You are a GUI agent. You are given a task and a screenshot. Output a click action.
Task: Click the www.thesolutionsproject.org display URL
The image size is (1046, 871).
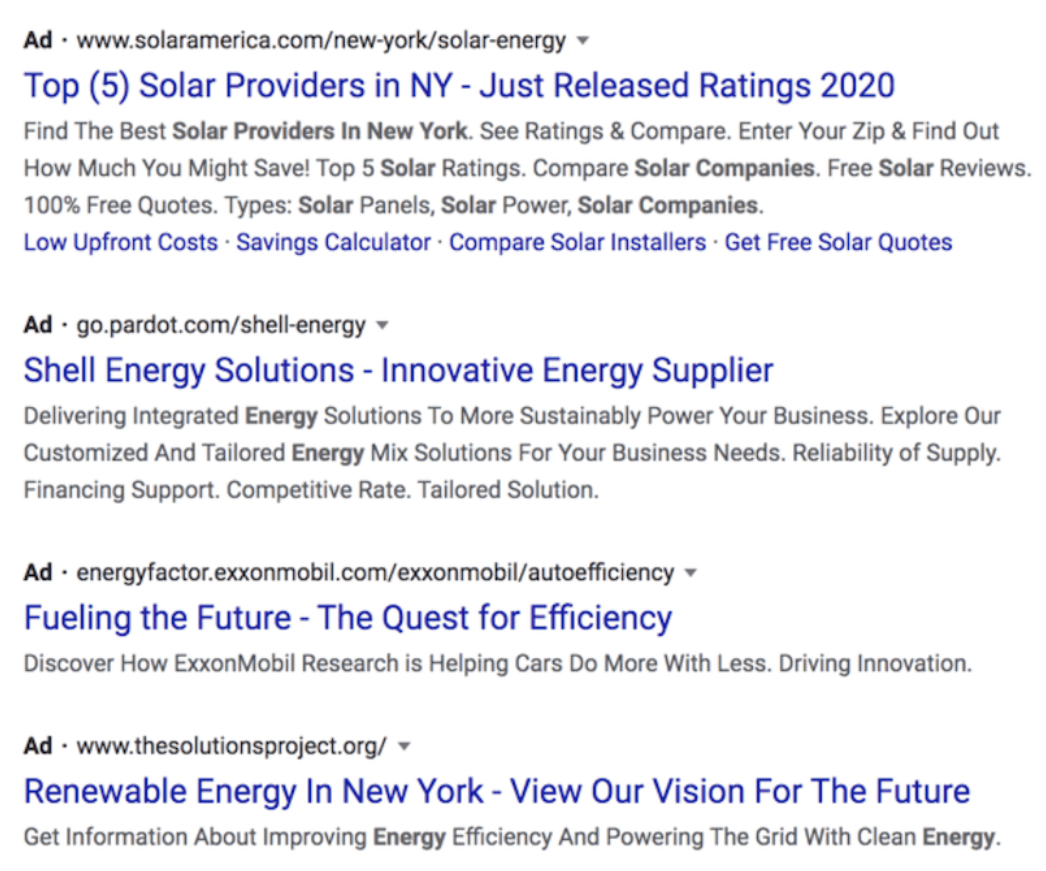(x=231, y=746)
